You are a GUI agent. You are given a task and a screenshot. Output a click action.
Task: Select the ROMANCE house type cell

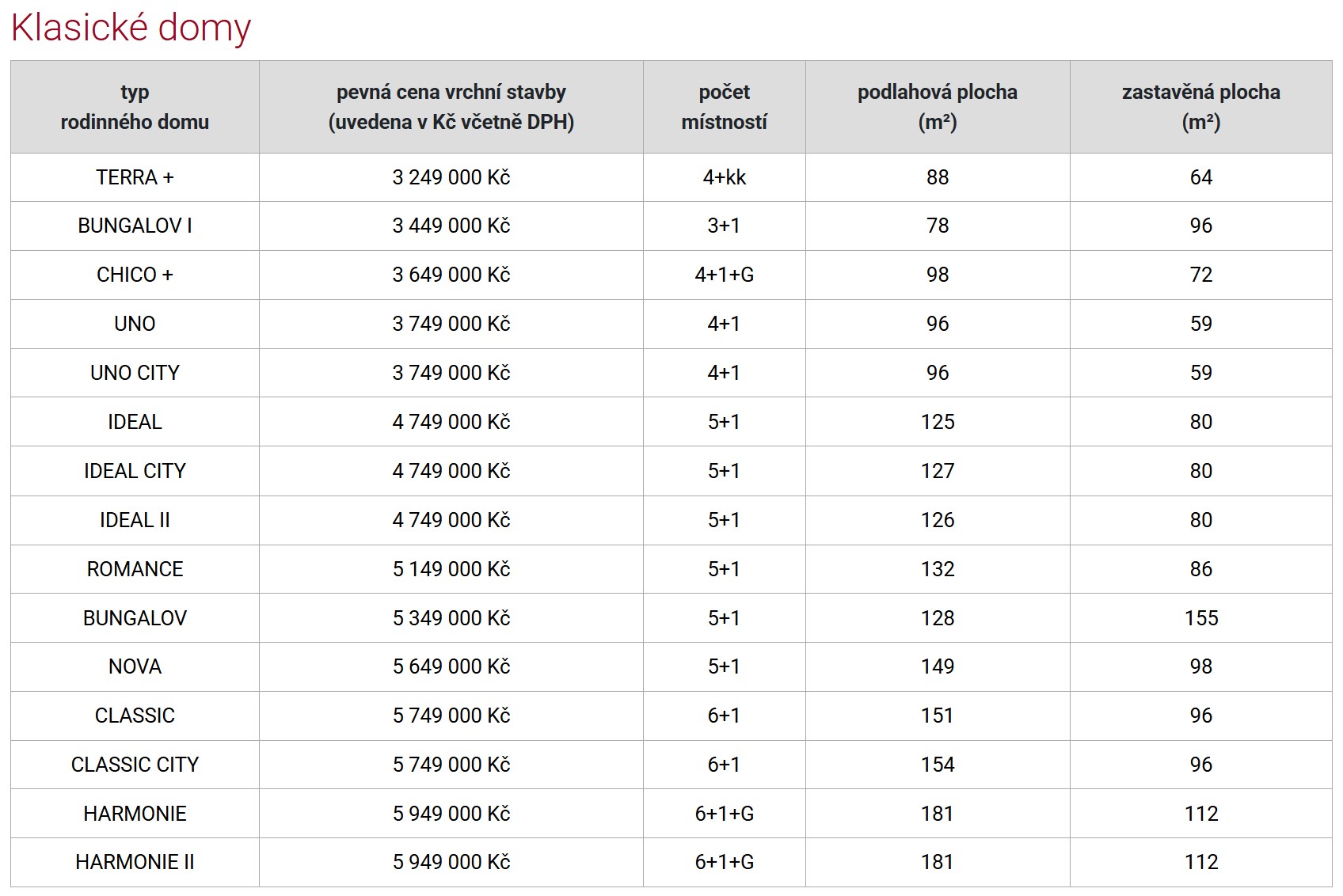135,569
